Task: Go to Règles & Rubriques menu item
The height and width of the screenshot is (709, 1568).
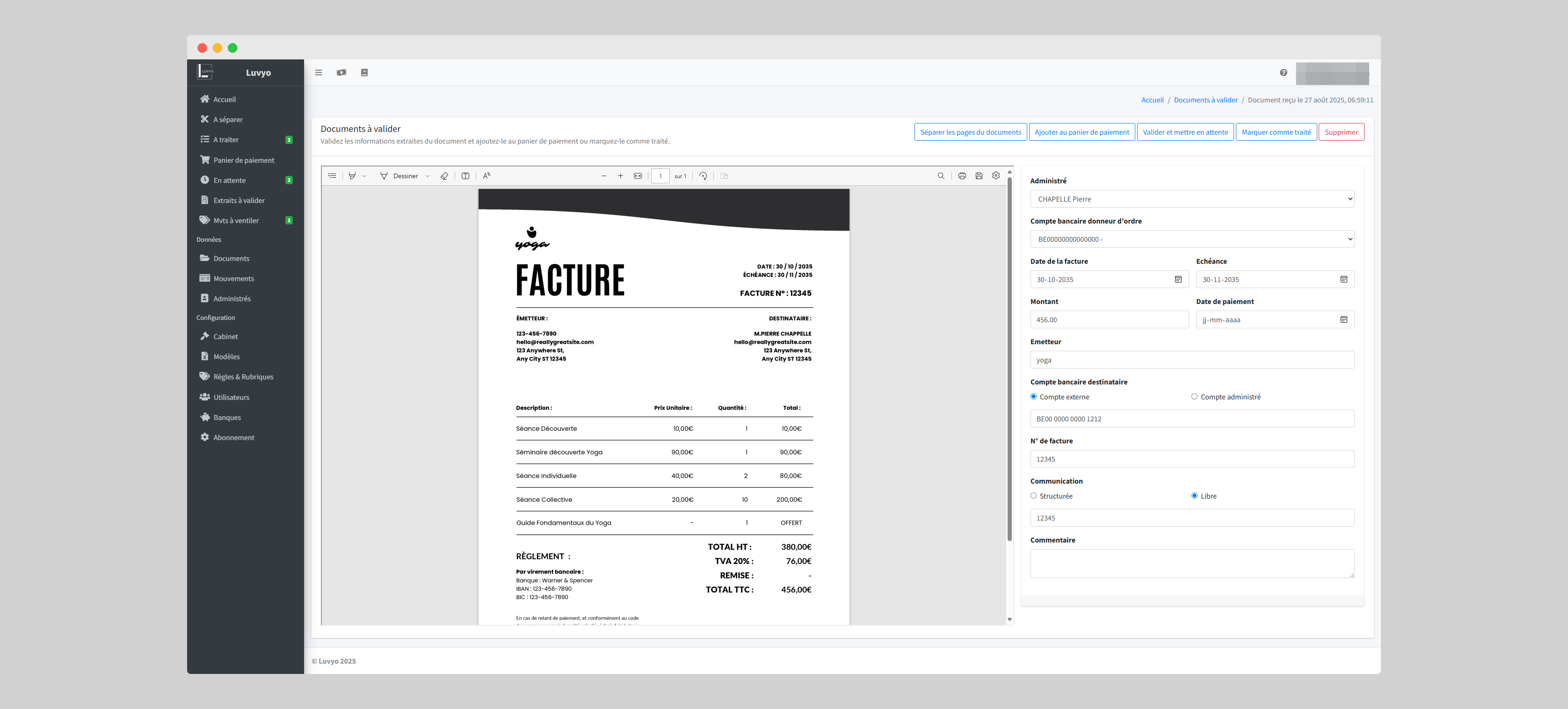Action: pos(243,376)
